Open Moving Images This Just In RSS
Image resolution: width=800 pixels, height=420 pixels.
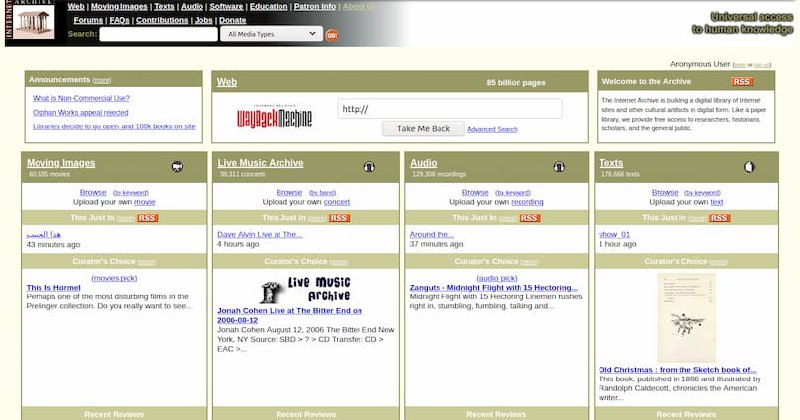tap(147, 218)
